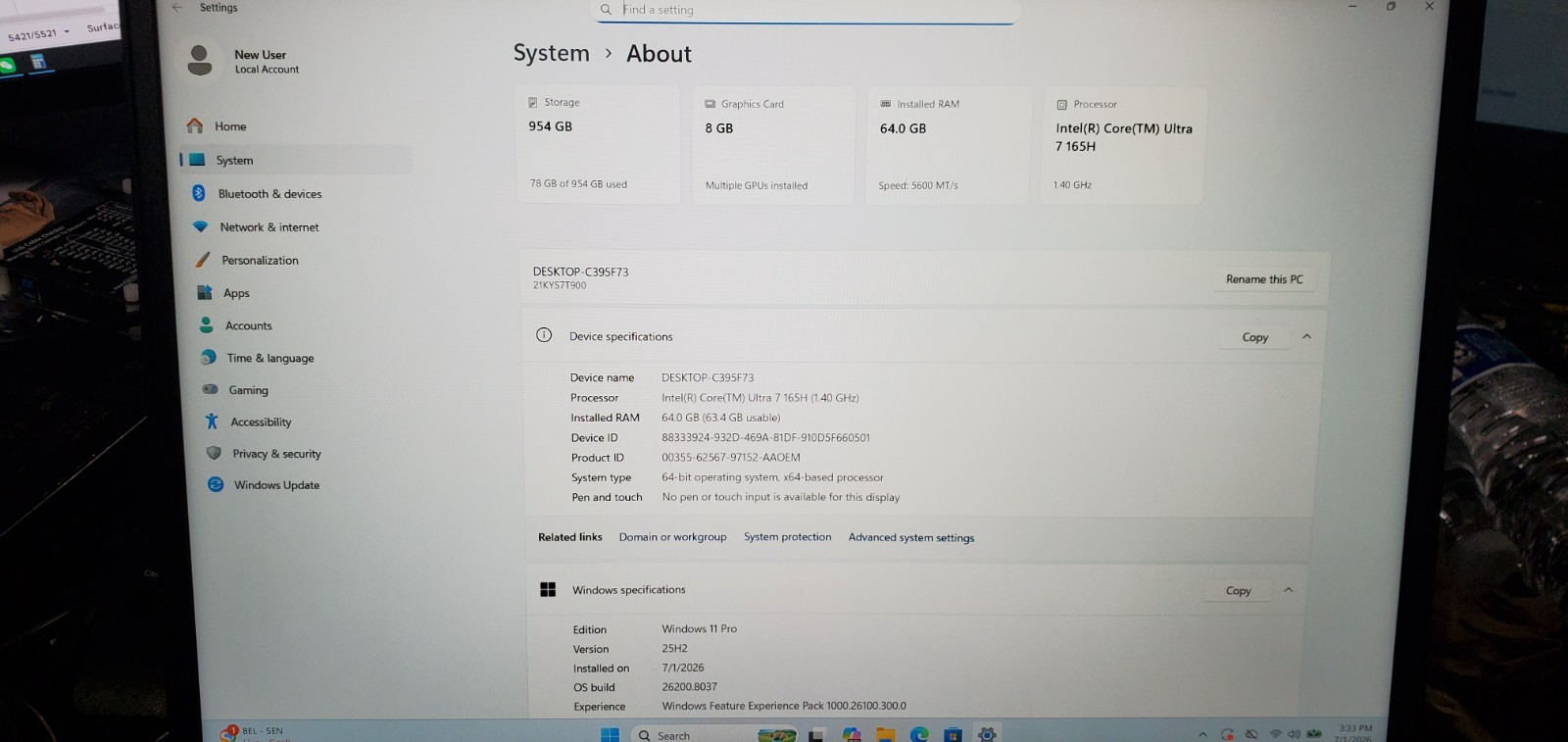This screenshot has width=1568, height=742.
Task: Open Microsoft Store from the taskbar
Action: click(953, 734)
